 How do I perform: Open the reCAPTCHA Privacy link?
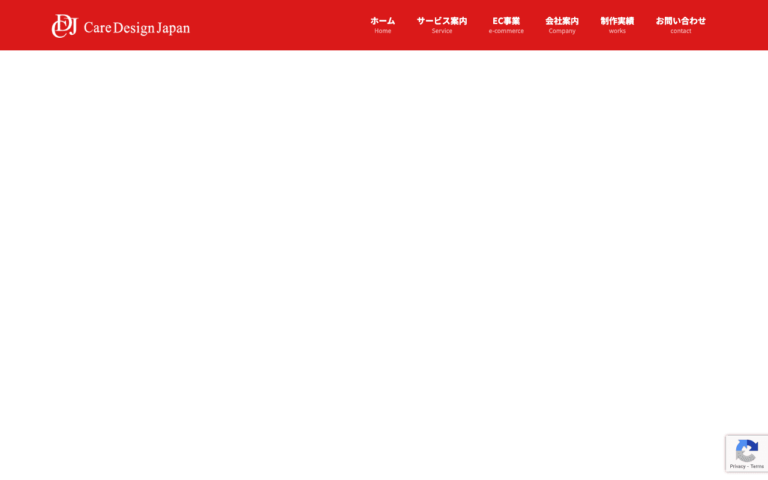(x=737, y=467)
